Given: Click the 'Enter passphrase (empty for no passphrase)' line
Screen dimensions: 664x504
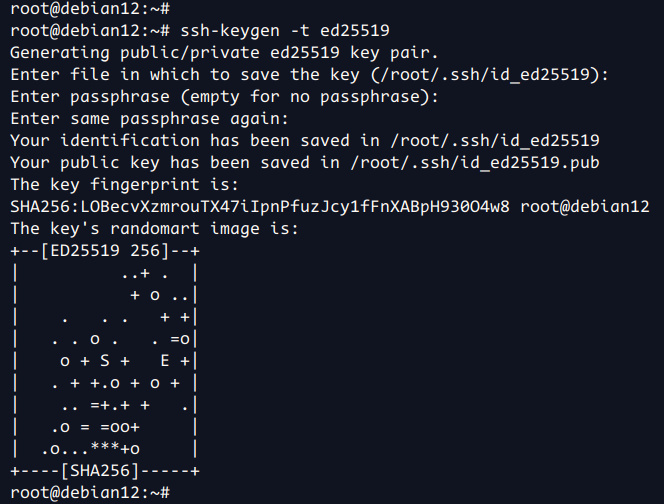Looking at the screenshot, I should 226,96.
